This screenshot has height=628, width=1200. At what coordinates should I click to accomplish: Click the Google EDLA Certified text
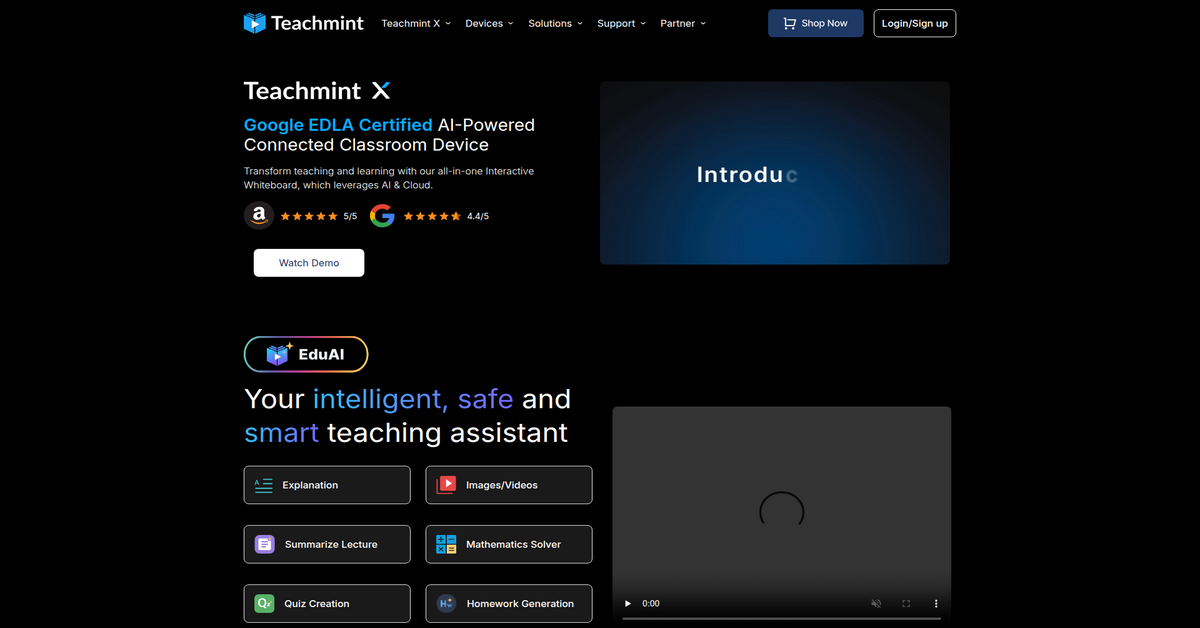tap(338, 125)
